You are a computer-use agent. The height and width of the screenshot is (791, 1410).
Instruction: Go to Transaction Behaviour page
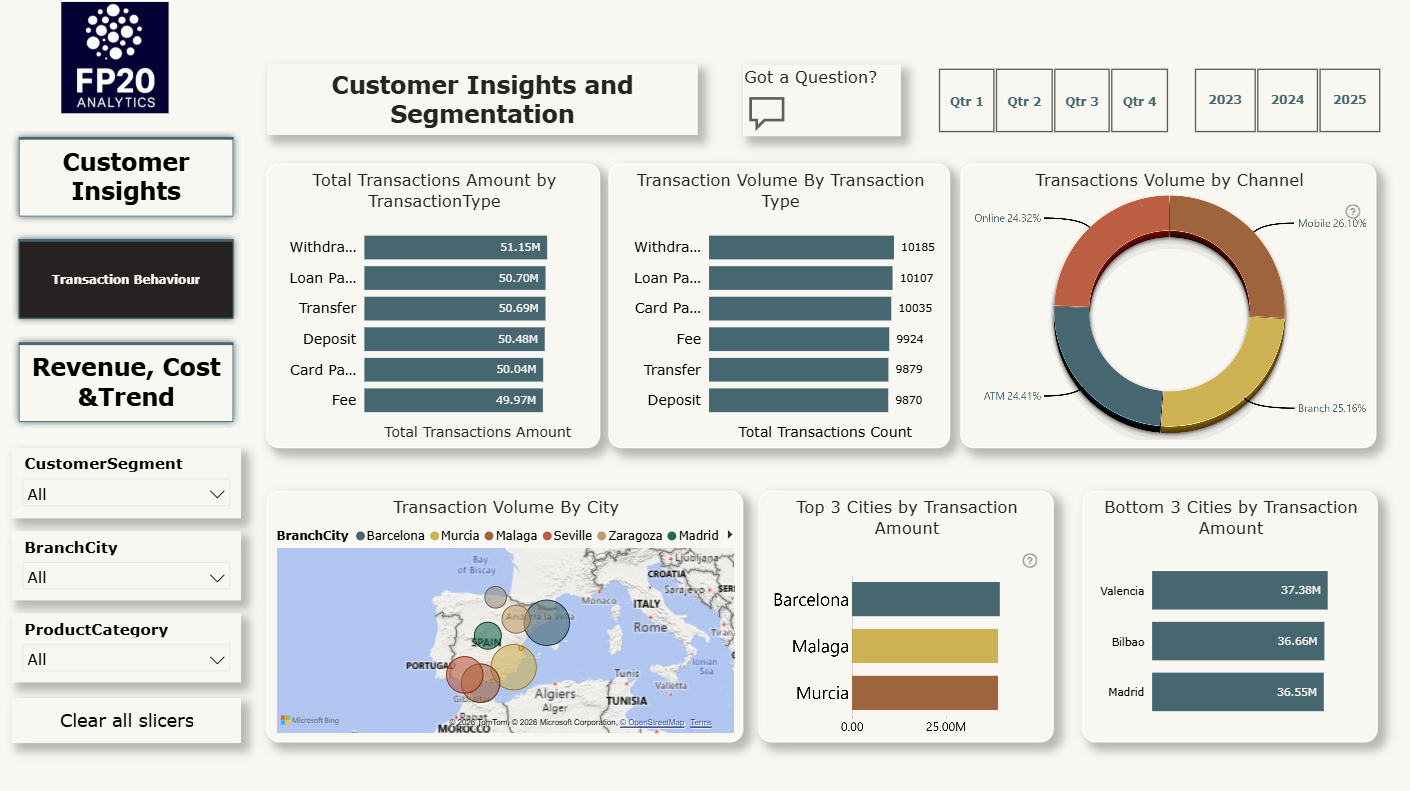click(126, 279)
